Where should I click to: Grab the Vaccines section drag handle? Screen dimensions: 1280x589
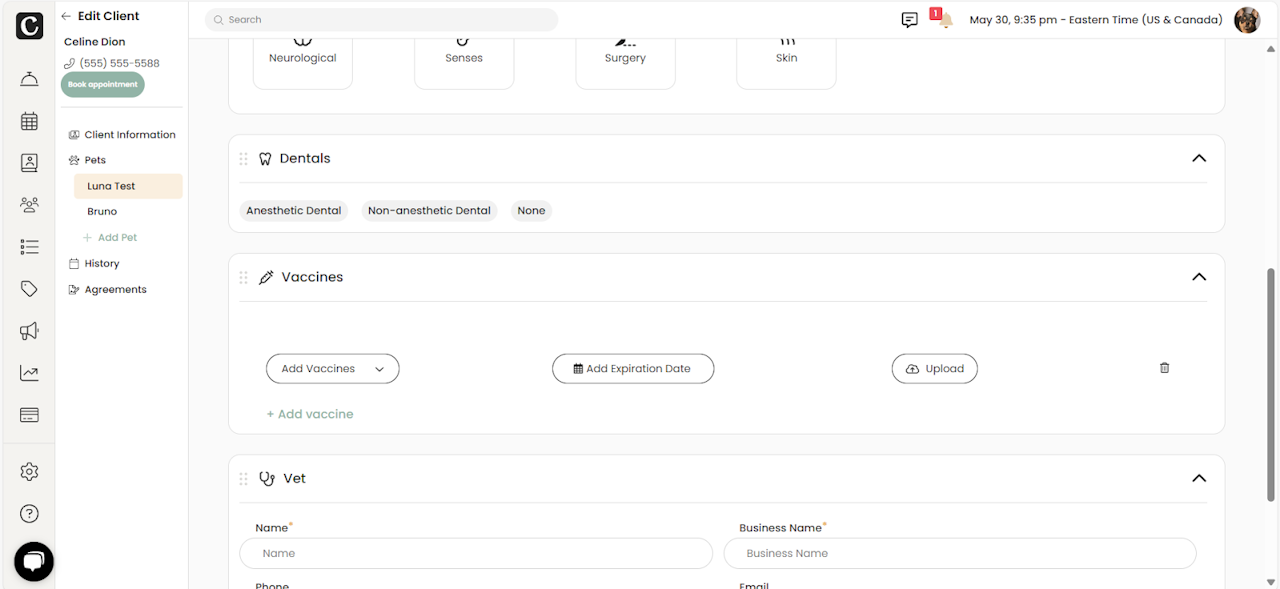pyautogui.click(x=243, y=277)
